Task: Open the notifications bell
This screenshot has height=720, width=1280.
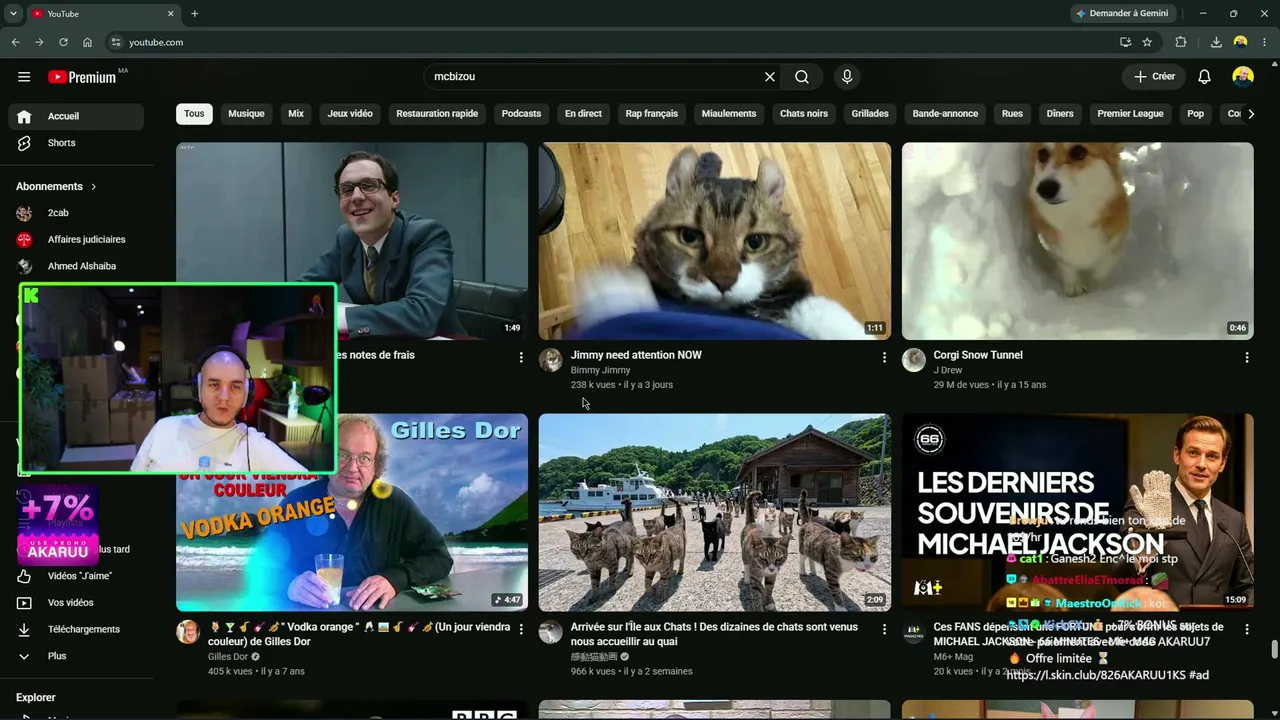Action: tap(1204, 77)
